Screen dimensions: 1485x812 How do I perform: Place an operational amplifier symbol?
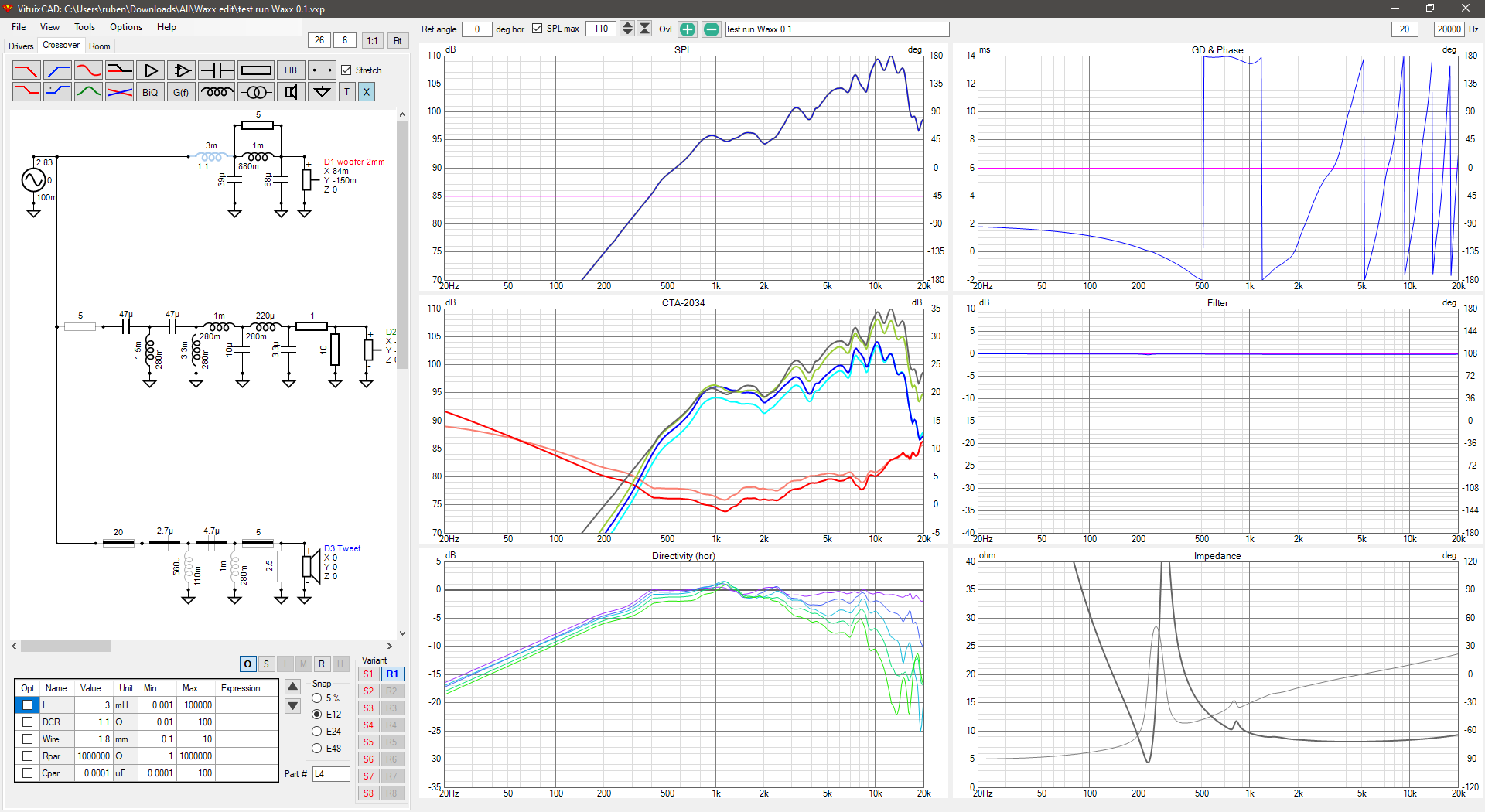tap(181, 70)
